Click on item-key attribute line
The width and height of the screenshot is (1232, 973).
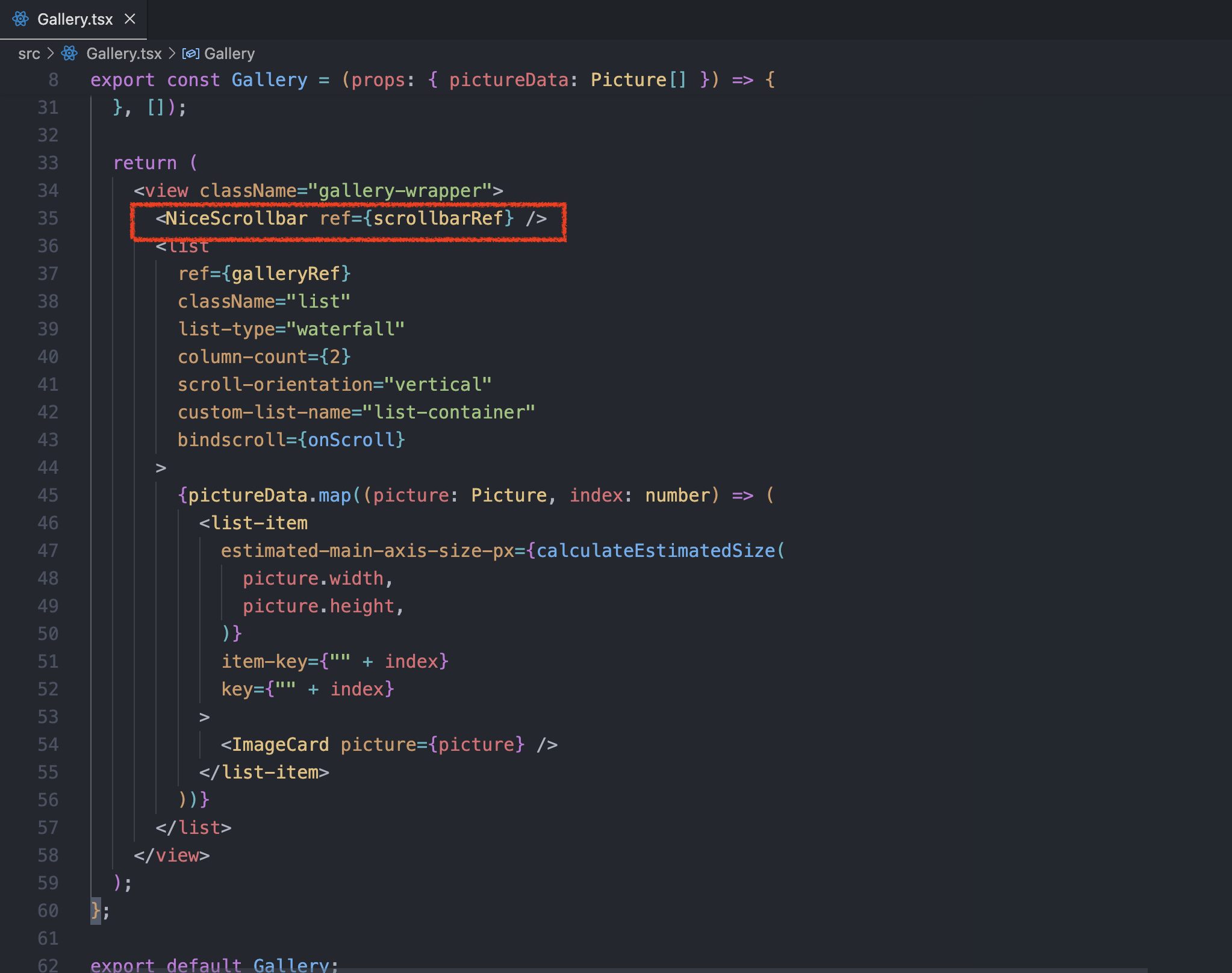tap(335, 662)
